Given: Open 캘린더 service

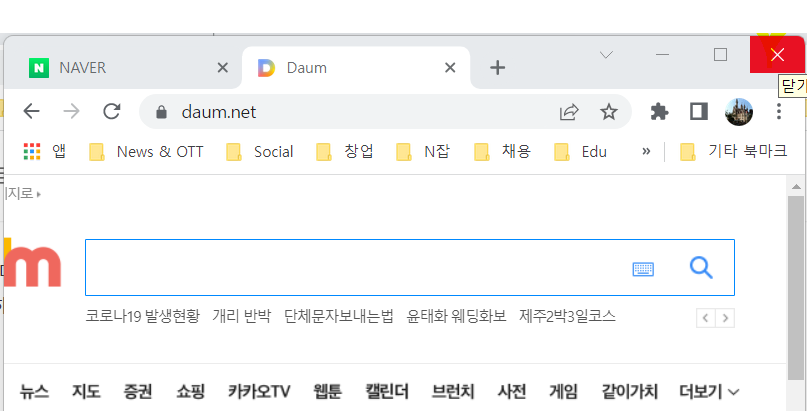Looking at the screenshot, I should click(387, 392).
